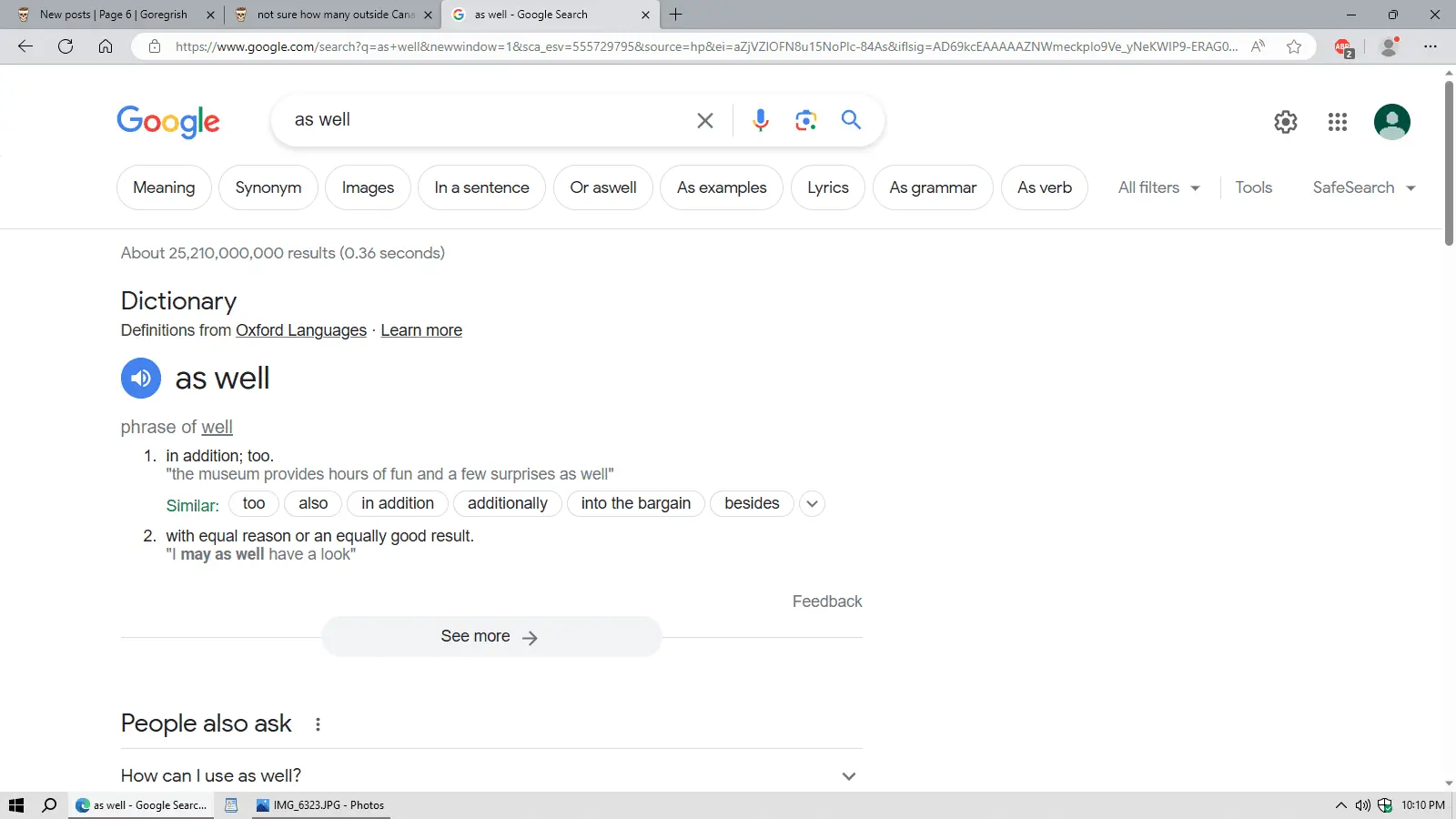Select the Lyrics filter chip
1456x819 pixels.
click(828, 187)
